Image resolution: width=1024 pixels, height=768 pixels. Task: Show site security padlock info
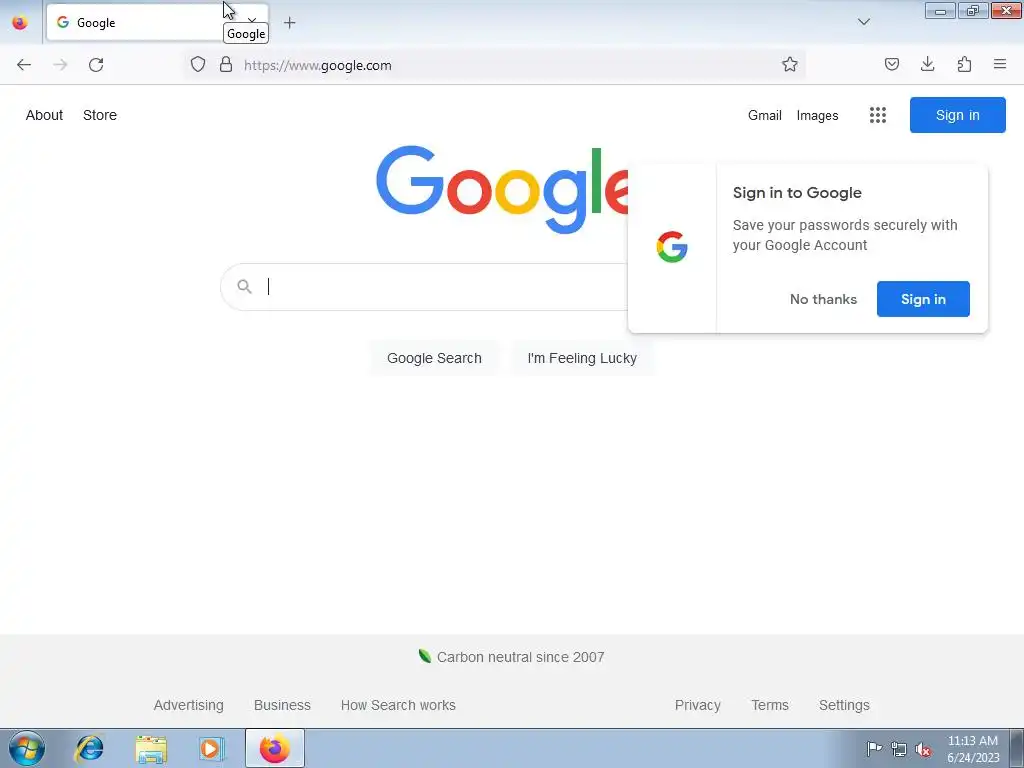[x=226, y=65]
